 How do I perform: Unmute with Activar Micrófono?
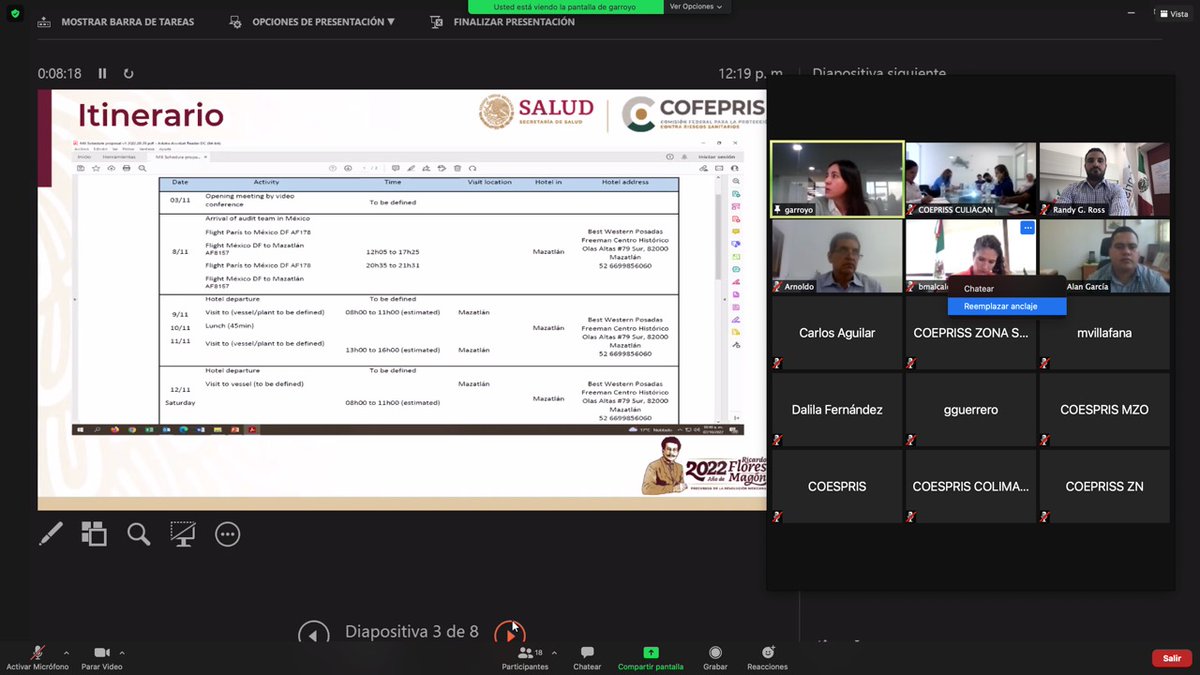click(x=38, y=658)
